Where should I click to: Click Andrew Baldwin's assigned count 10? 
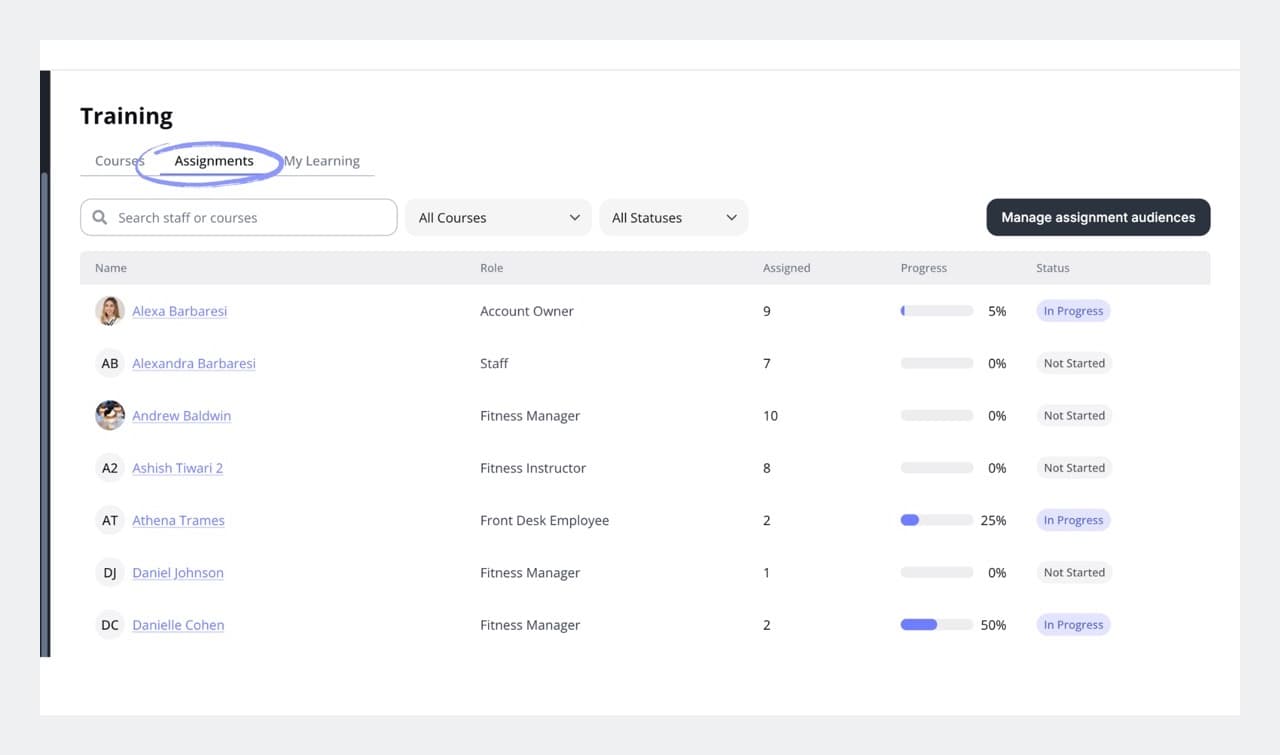pos(770,415)
